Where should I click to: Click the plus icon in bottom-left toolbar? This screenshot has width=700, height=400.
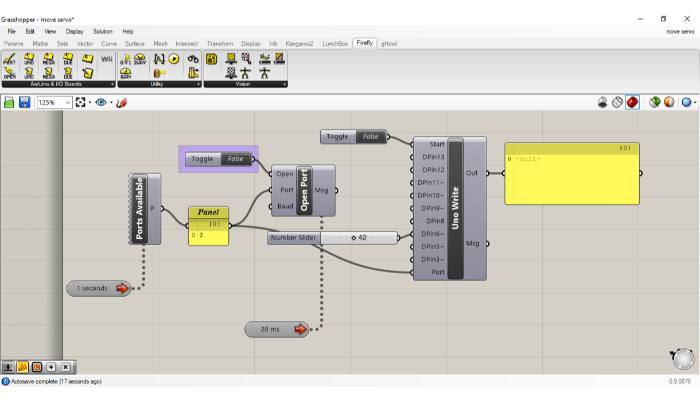(51, 367)
